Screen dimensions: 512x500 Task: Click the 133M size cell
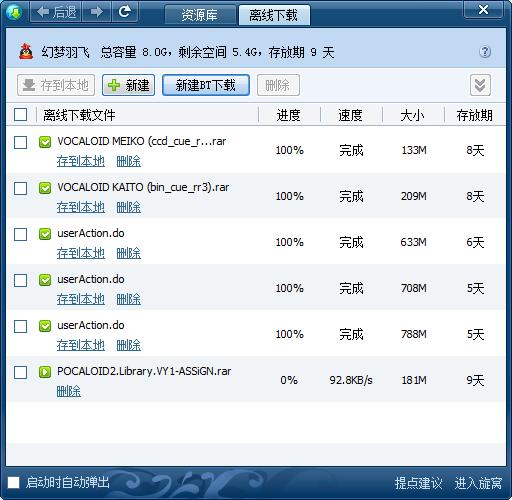click(414, 150)
